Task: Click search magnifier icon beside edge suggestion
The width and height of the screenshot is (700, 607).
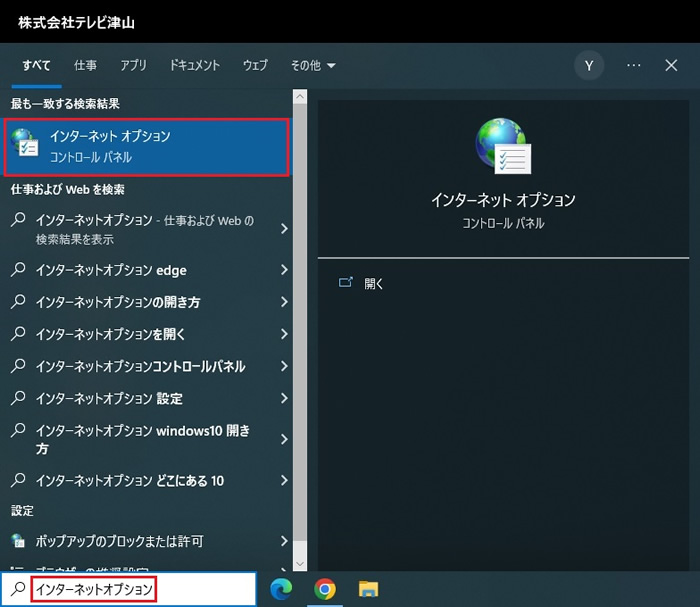Action: point(18,269)
